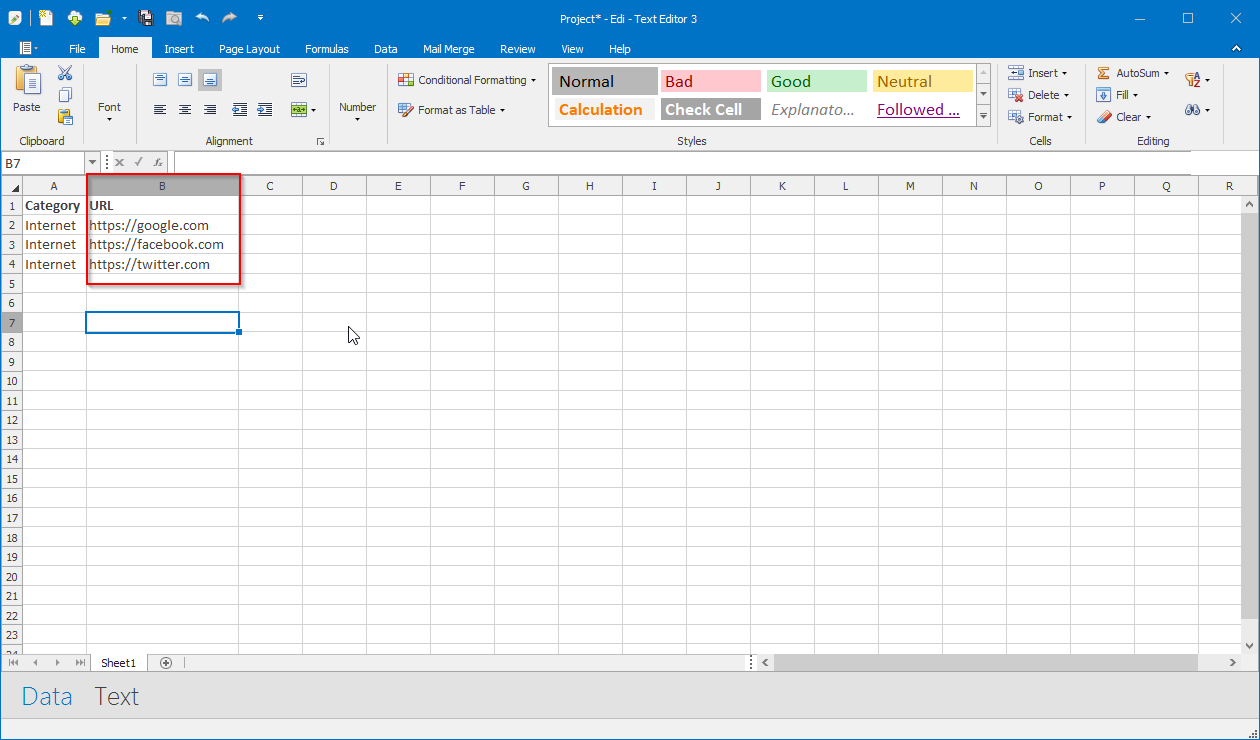
Task: Apply the Bad cell style
Action: pyautogui.click(x=711, y=82)
